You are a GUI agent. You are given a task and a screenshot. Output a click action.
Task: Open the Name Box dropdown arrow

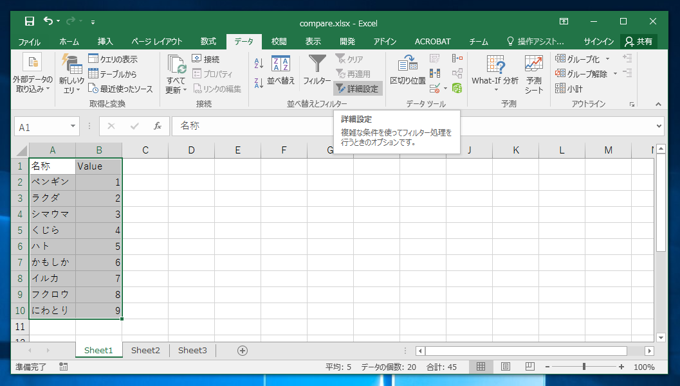pyautogui.click(x=73, y=126)
